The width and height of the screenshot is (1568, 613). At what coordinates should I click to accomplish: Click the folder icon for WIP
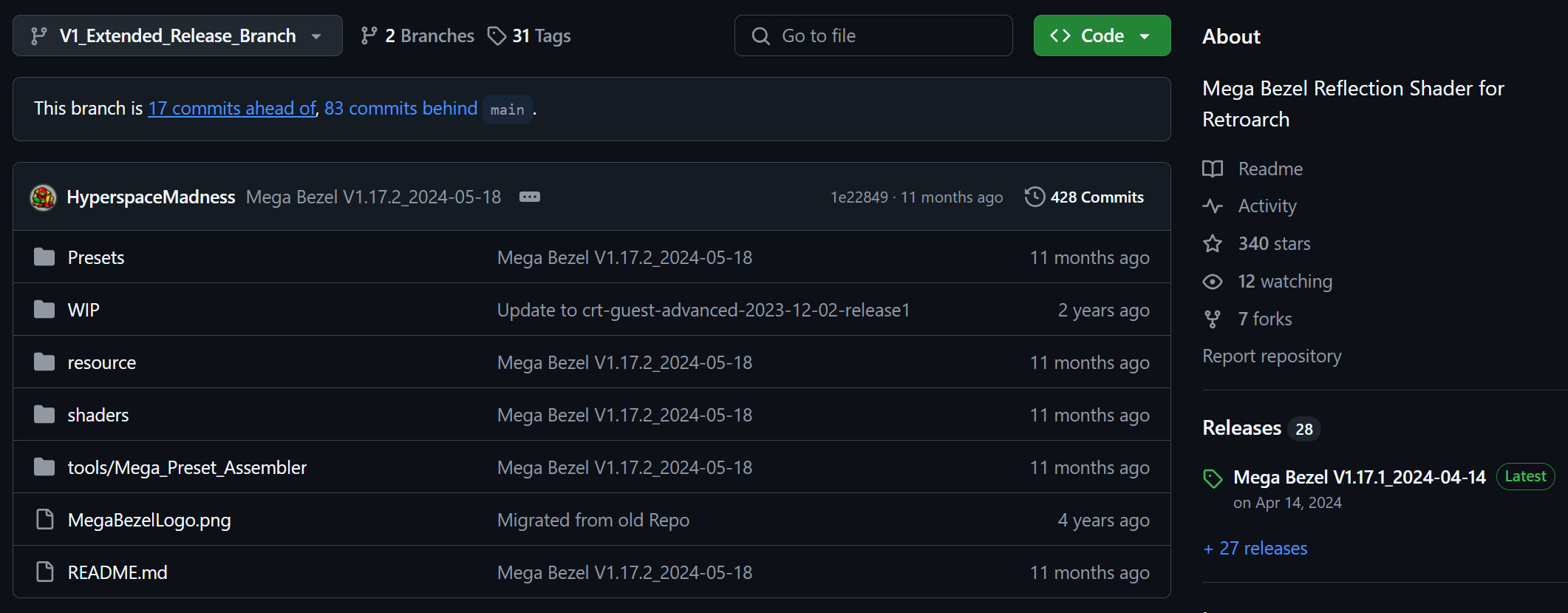click(44, 309)
